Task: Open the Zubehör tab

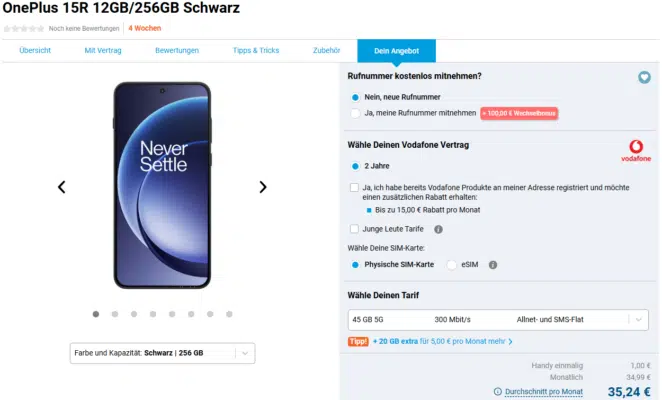Action: tap(327, 50)
